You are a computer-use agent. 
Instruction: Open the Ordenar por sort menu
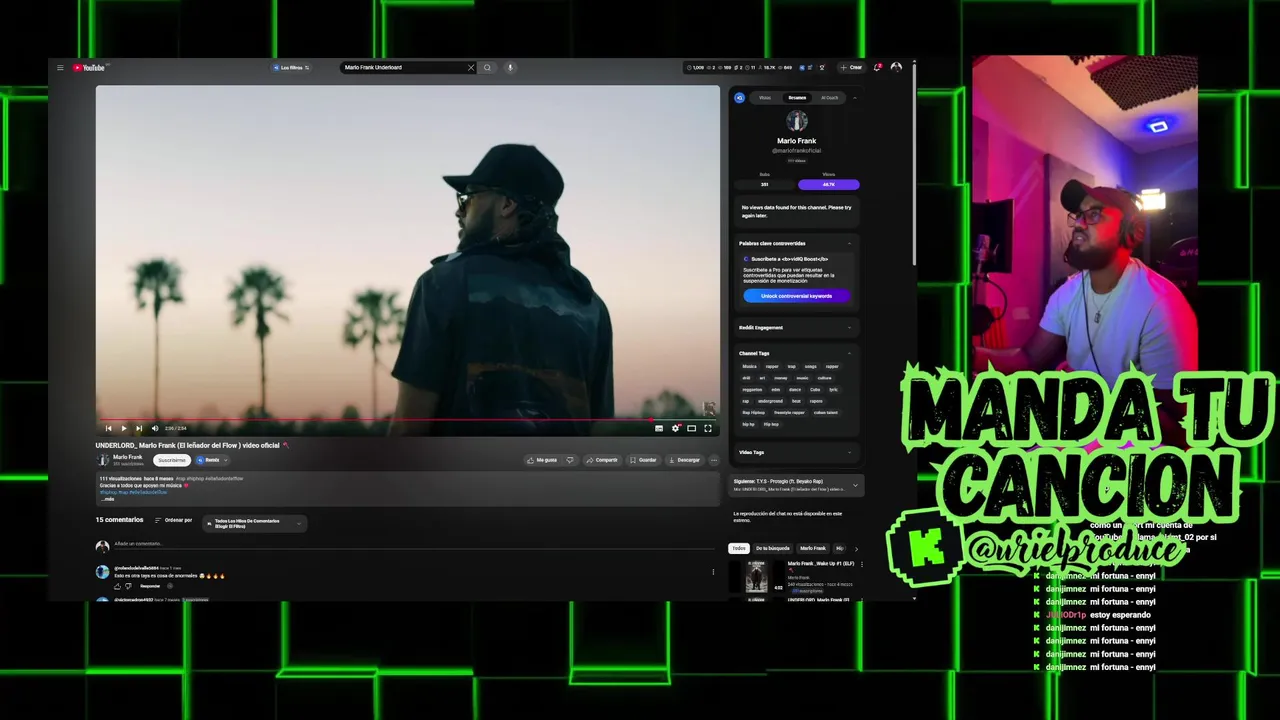[x=173, y=520]
